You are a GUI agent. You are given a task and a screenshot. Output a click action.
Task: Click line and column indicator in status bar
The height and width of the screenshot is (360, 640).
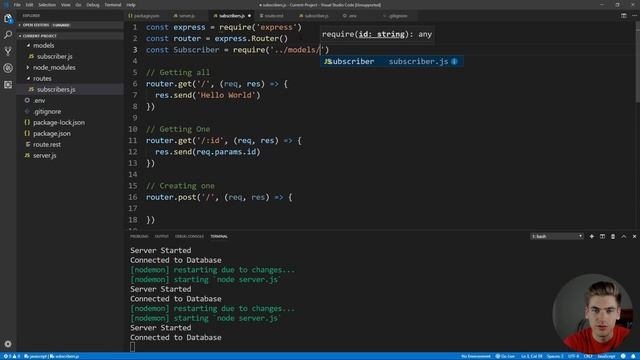point(531,356)
